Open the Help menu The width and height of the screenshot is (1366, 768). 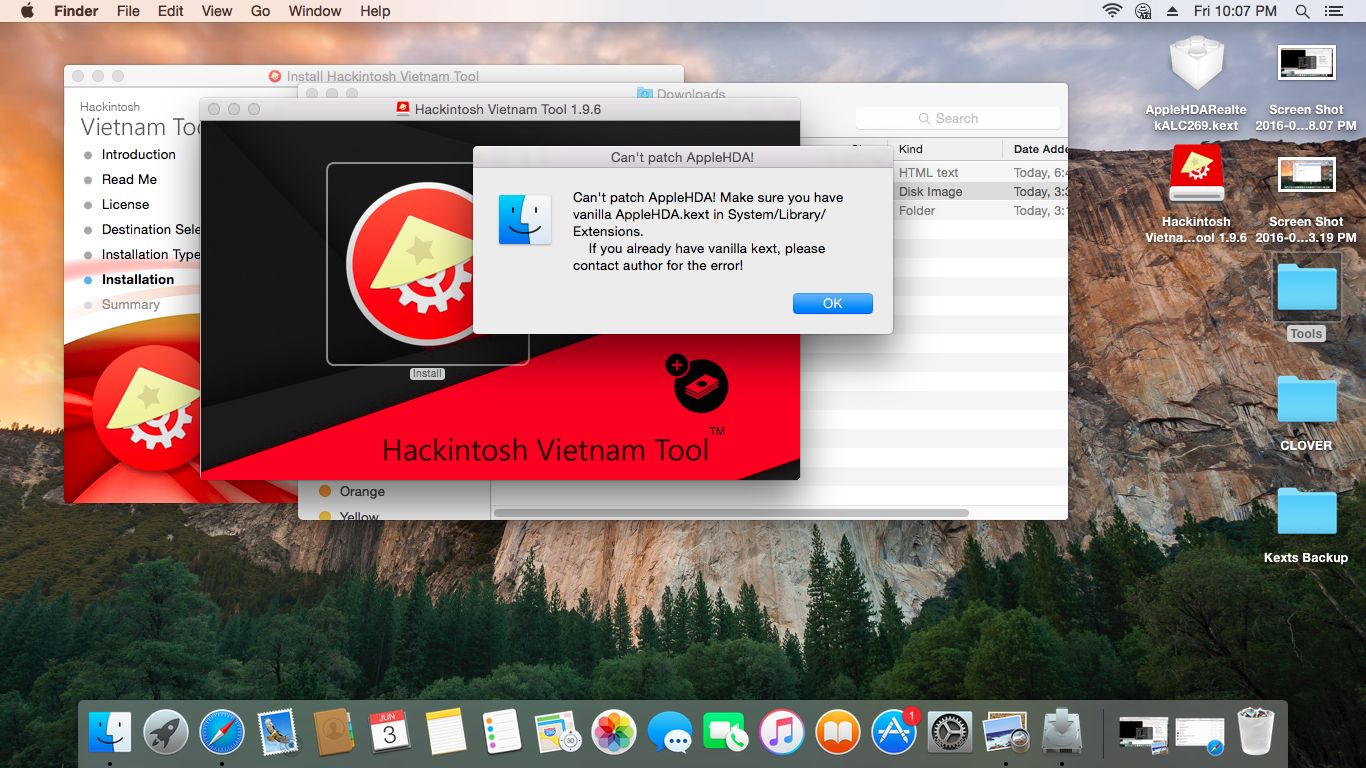(x=375, y=11)
